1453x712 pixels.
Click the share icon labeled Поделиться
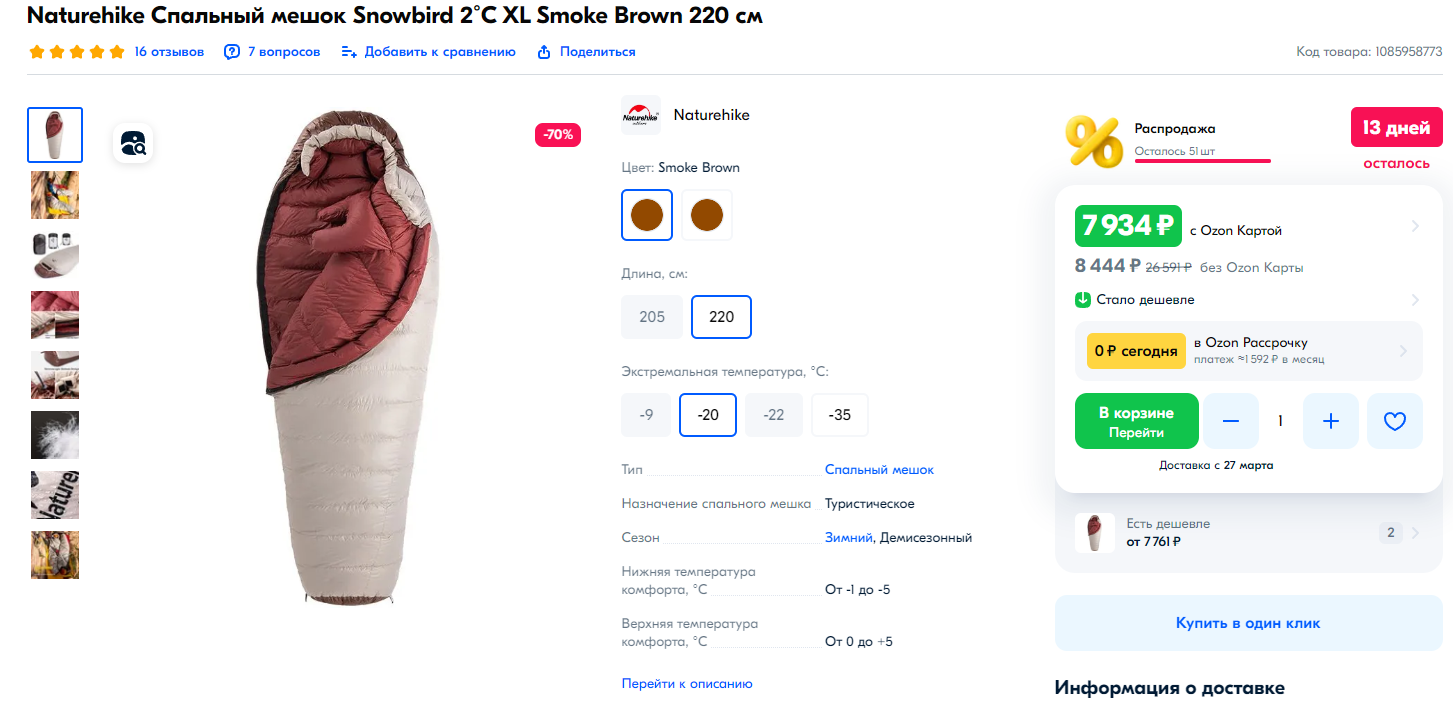(x=544, y=52)
